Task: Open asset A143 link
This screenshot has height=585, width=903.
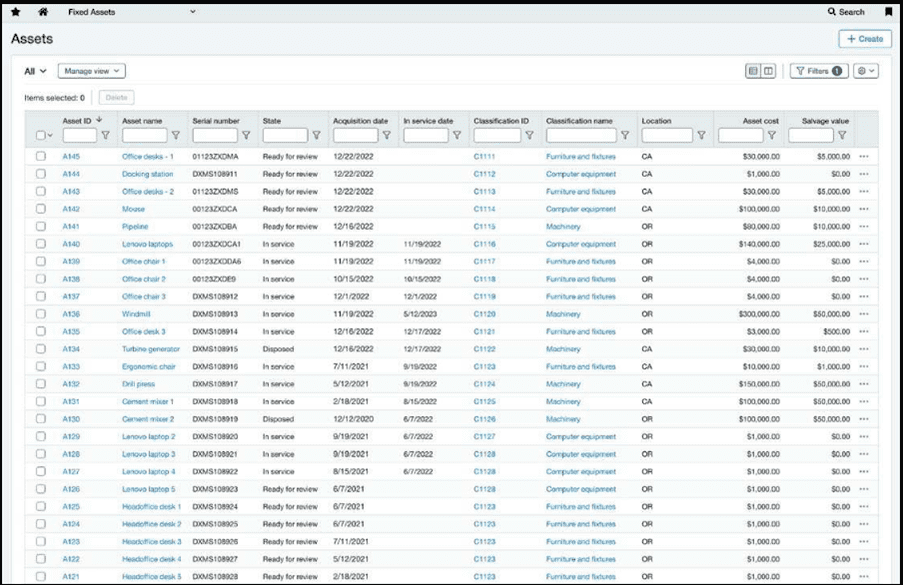Action: 71,192
